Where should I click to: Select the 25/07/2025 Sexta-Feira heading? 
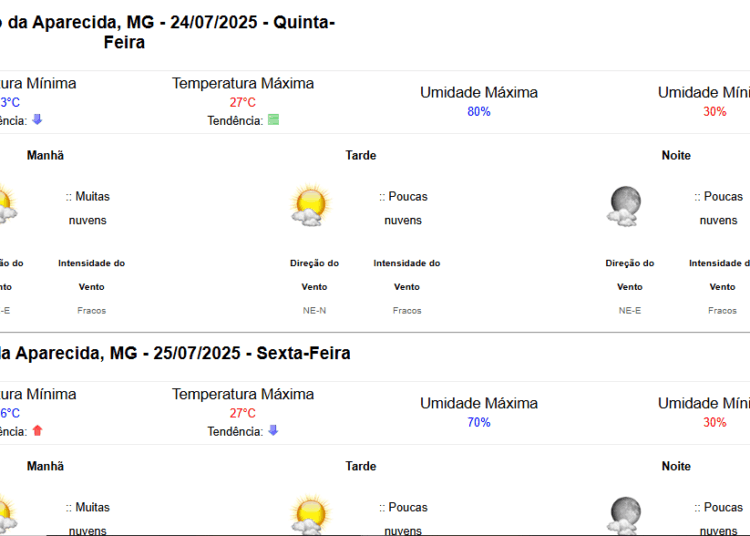pyautogui.click(x=175, y=353)
